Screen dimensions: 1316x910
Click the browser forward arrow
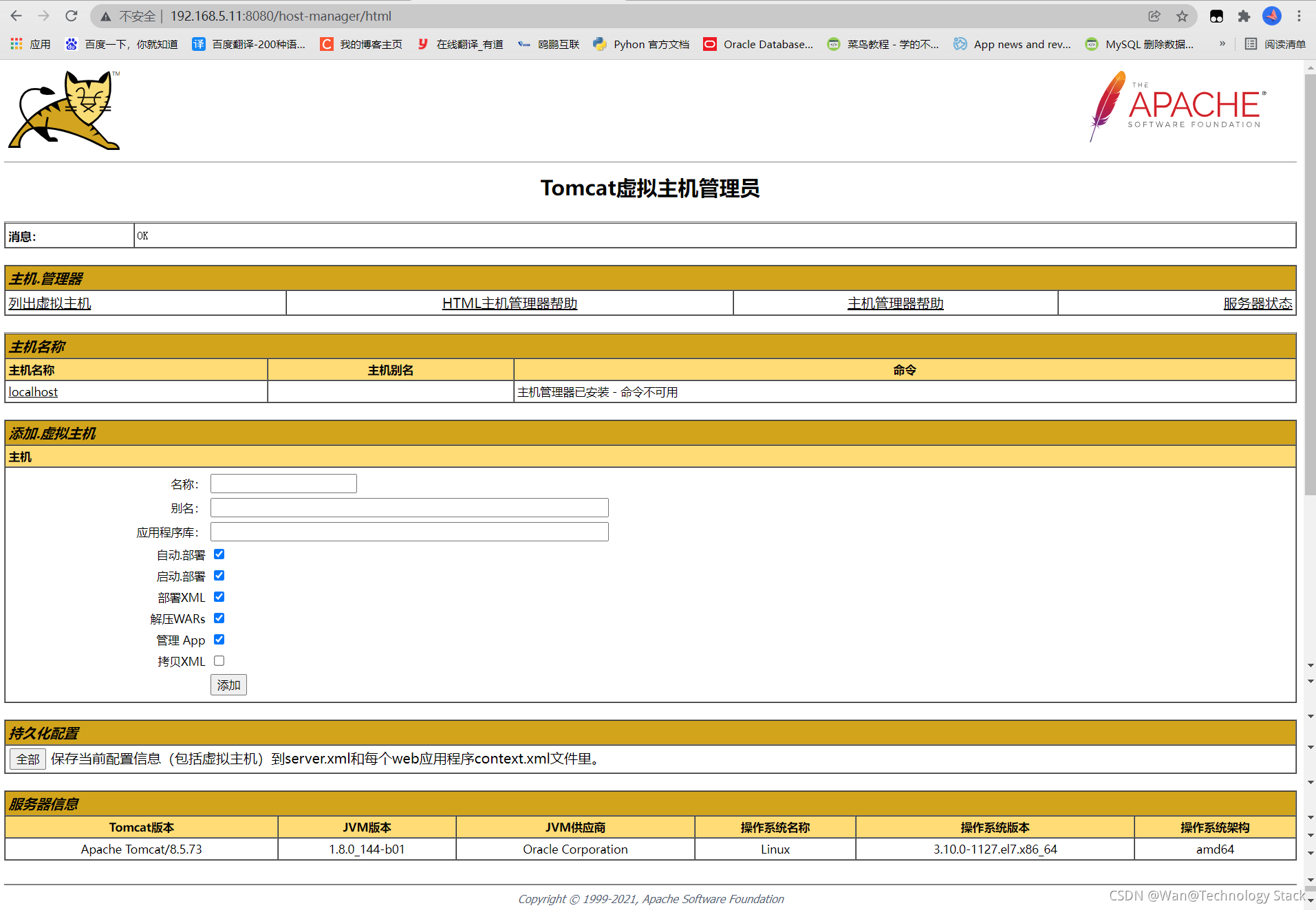click(x=44, y=16)
